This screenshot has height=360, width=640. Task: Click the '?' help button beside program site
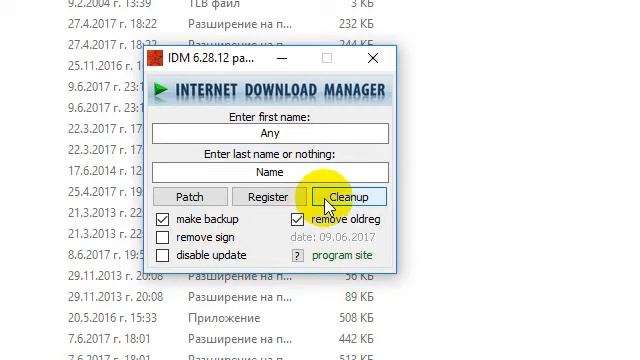point(298,256)
